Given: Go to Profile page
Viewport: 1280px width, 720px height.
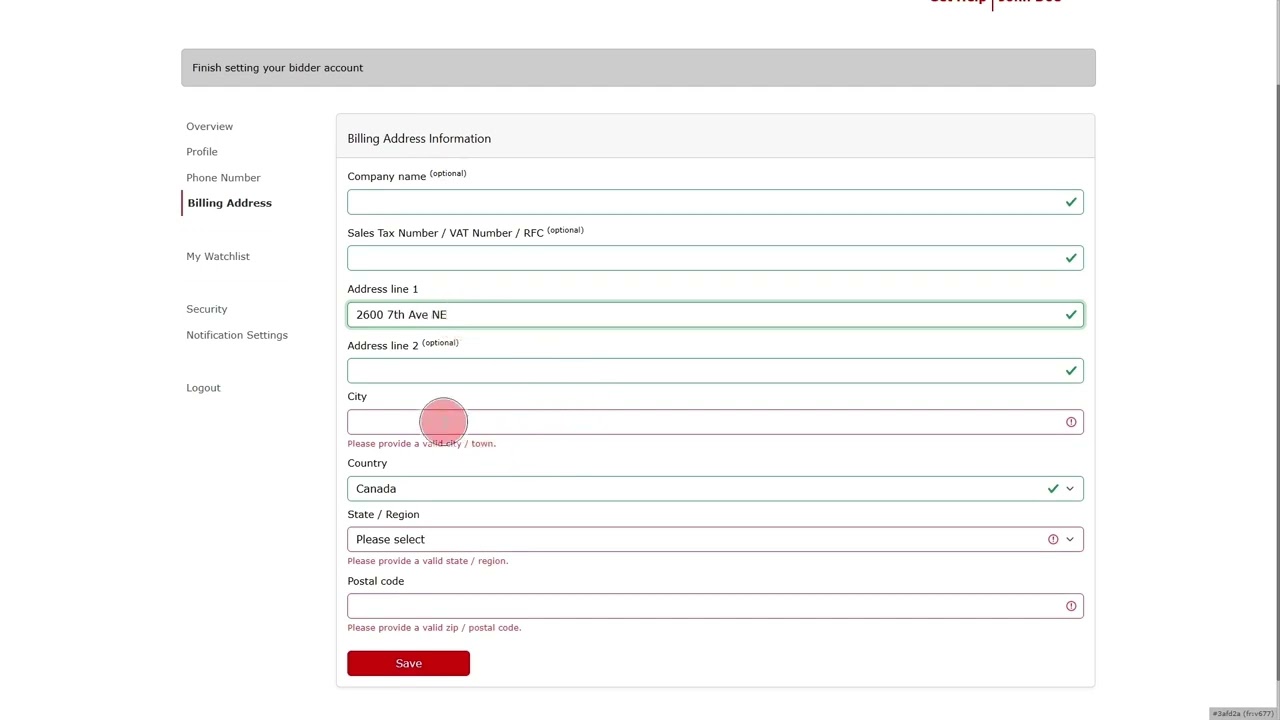Looking at the screenshot, I should pyautogui.click(x=201, y=152).
